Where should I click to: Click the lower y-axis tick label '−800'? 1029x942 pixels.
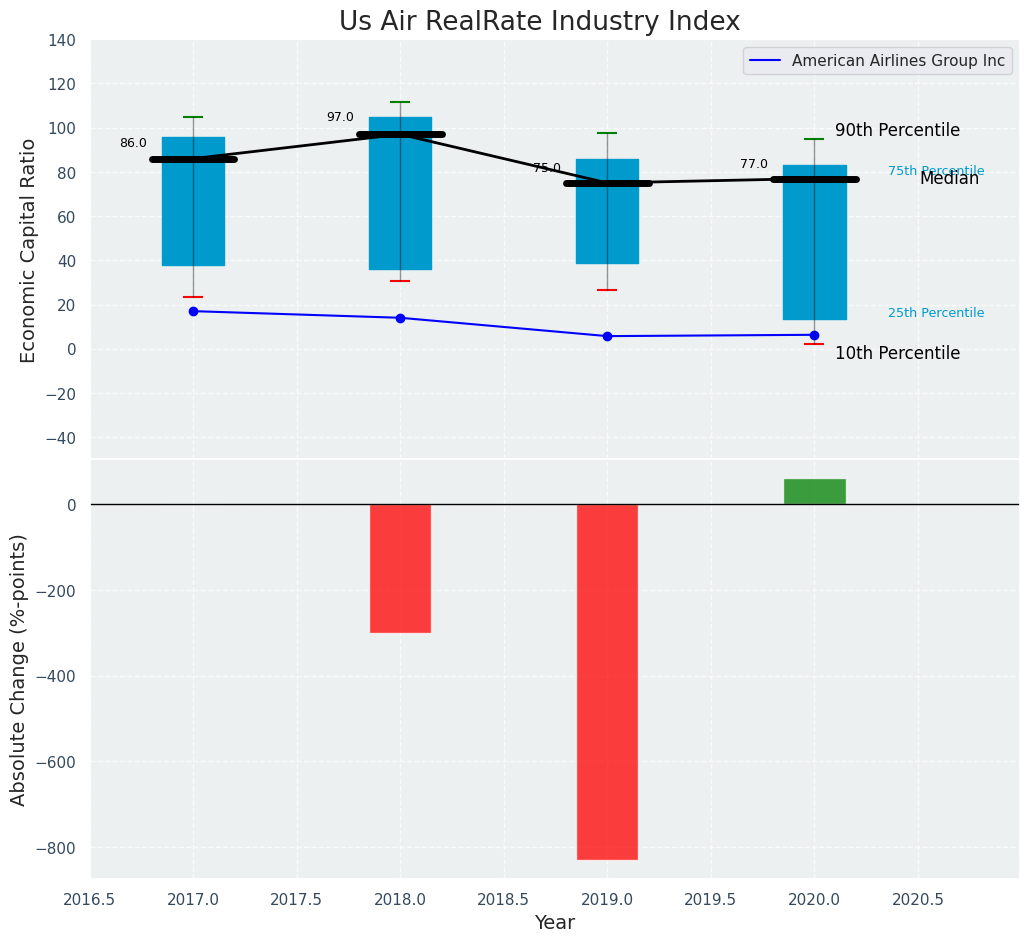[x=54, y=848]
